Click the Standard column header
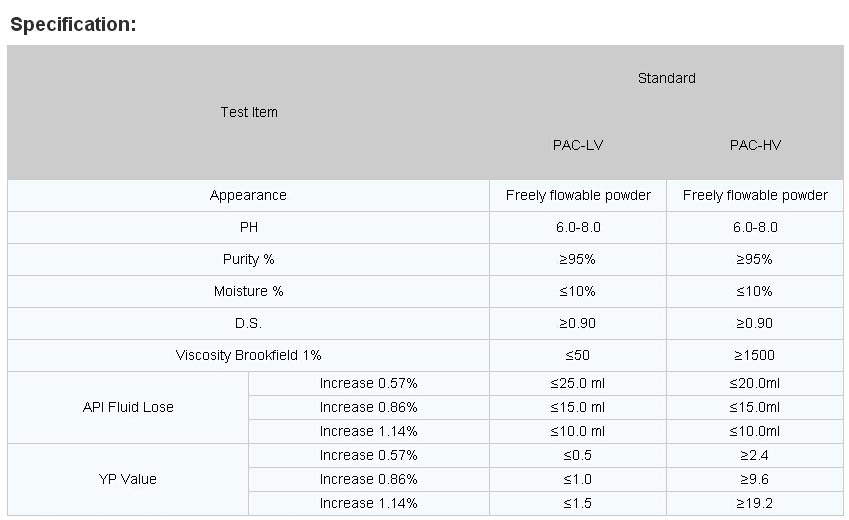The image size is (849, 520). tap(667, 78)
